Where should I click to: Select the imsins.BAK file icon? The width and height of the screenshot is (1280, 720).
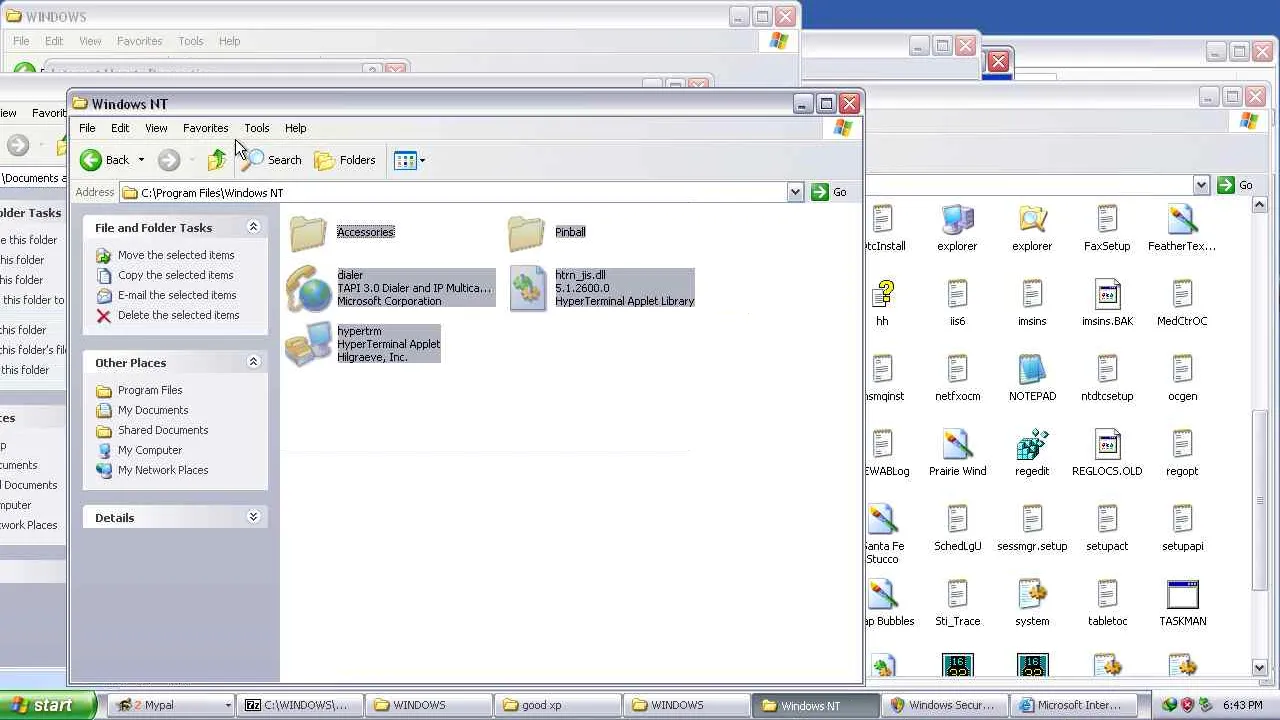(1107, 295)
